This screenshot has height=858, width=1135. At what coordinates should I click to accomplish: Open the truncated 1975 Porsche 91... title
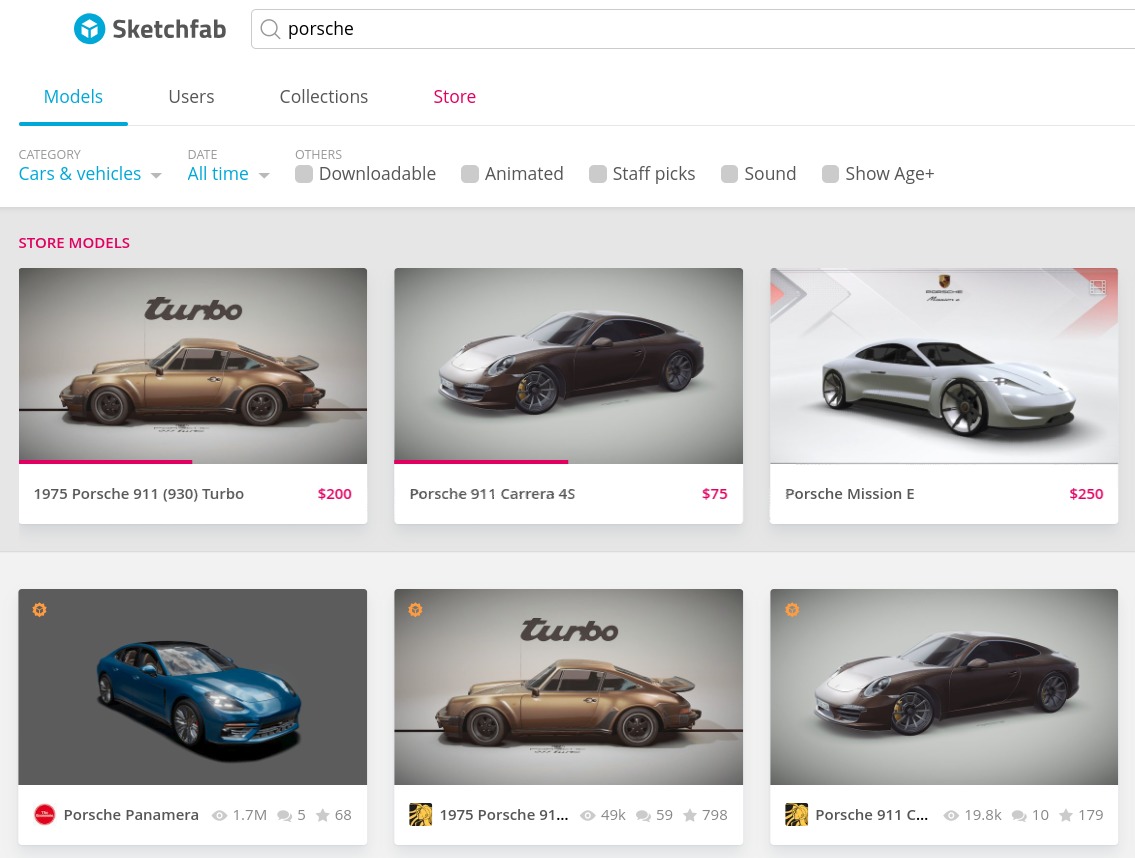click(x=504, y=815)
